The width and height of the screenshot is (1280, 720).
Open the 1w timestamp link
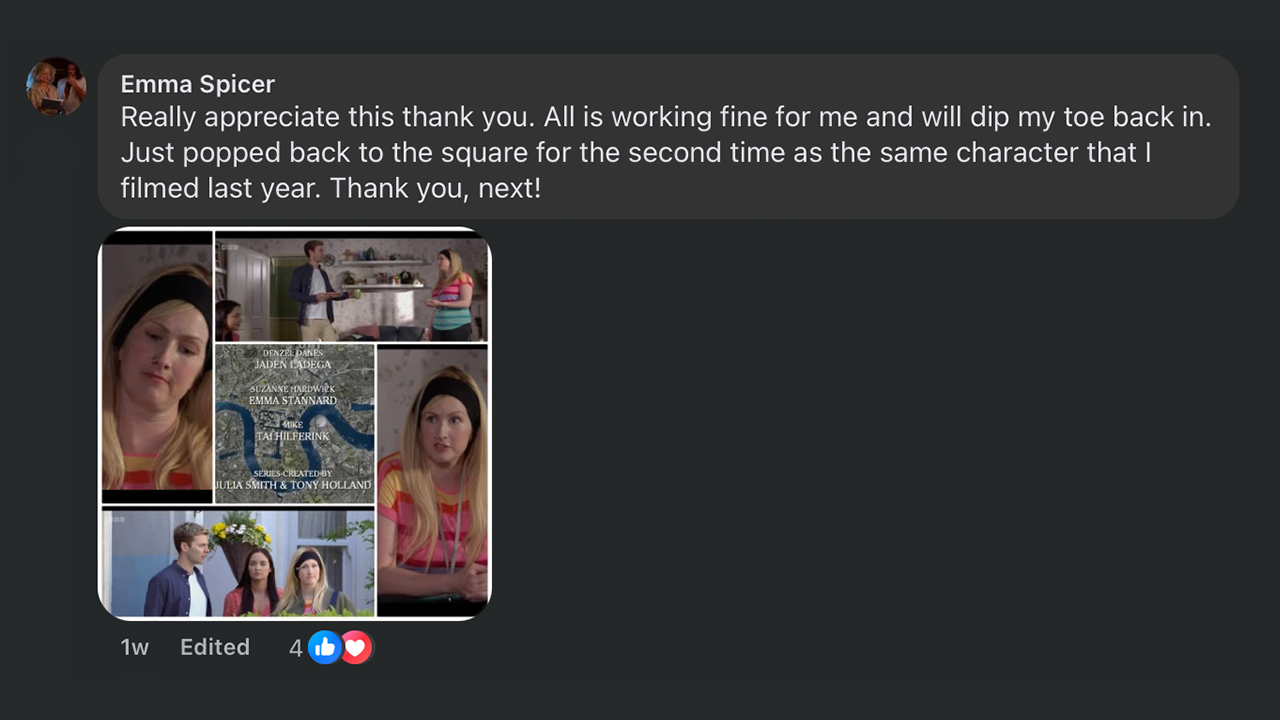[x=135, y=647]
